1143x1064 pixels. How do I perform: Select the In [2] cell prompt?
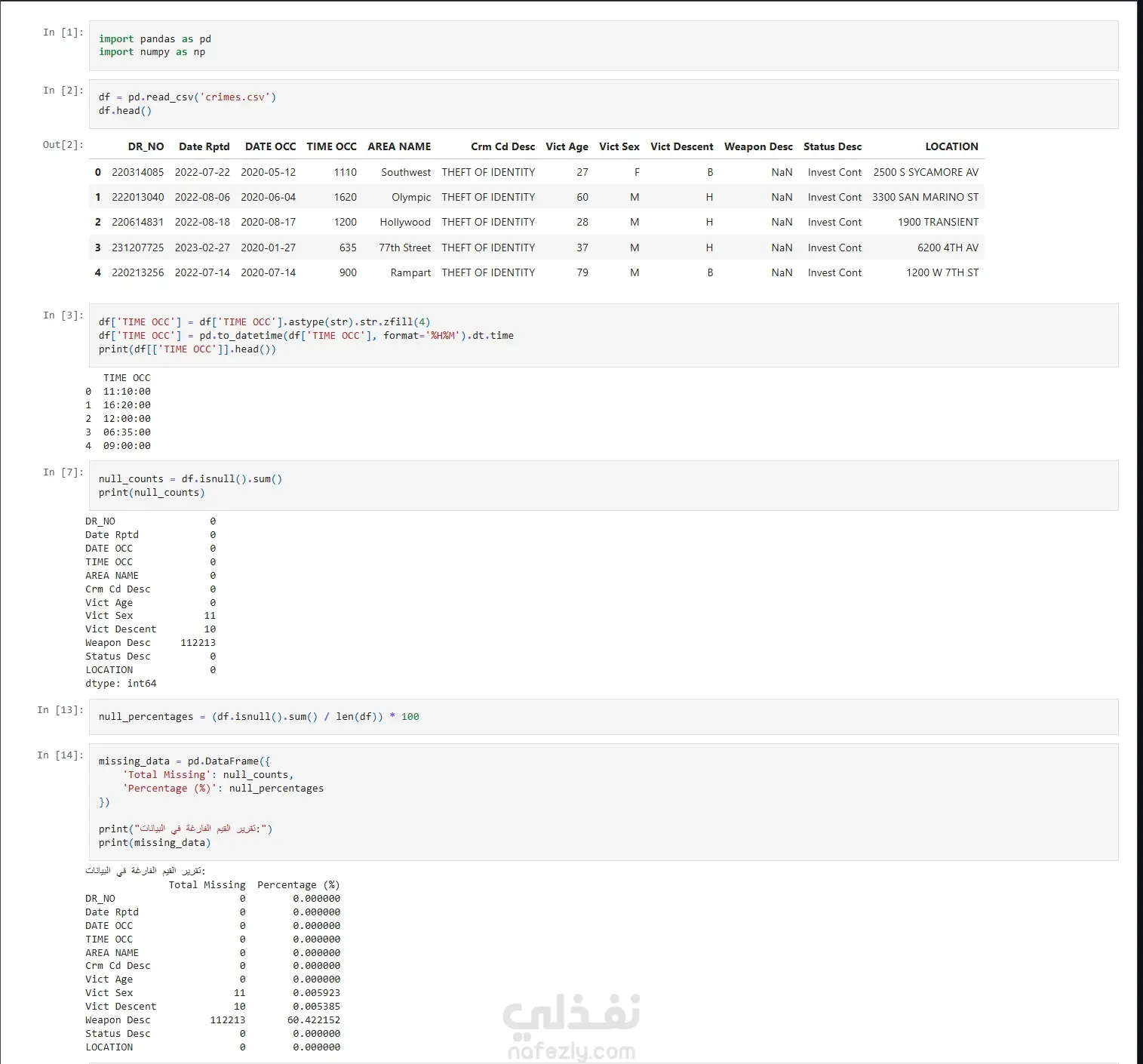tap(63, 91)
